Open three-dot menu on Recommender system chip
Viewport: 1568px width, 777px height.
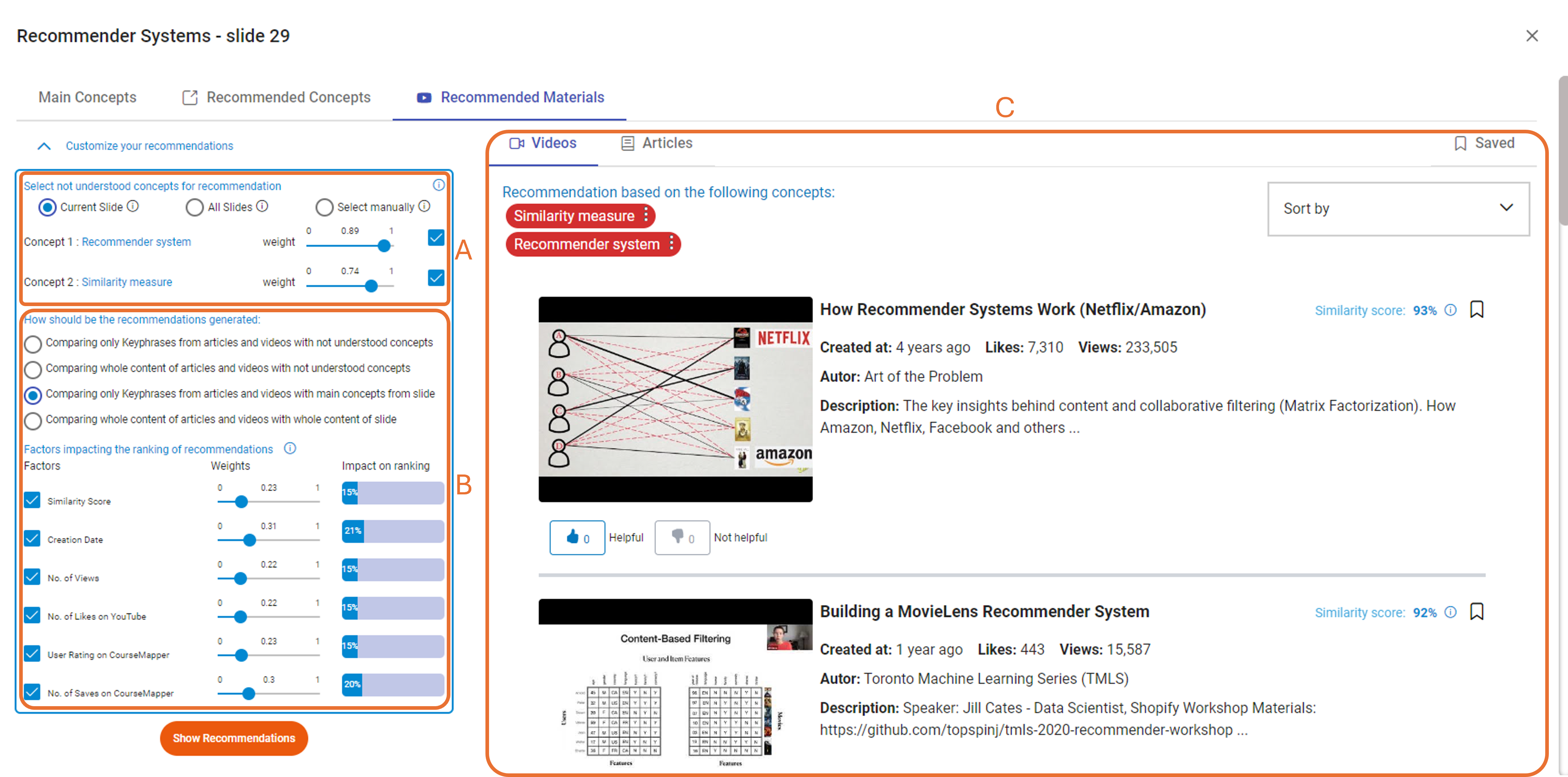671,243
